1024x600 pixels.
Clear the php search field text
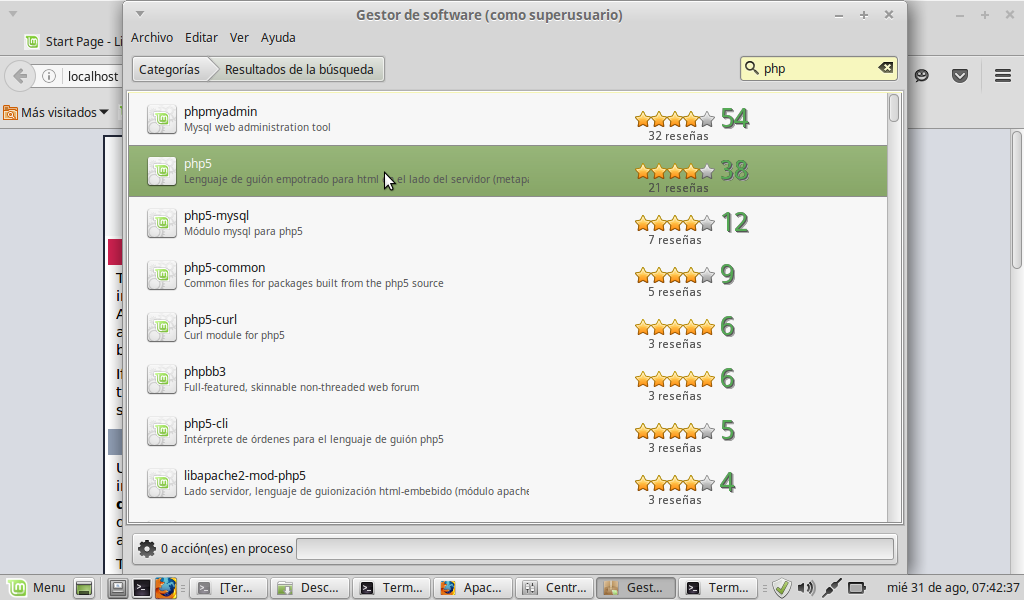coord(885,68)
